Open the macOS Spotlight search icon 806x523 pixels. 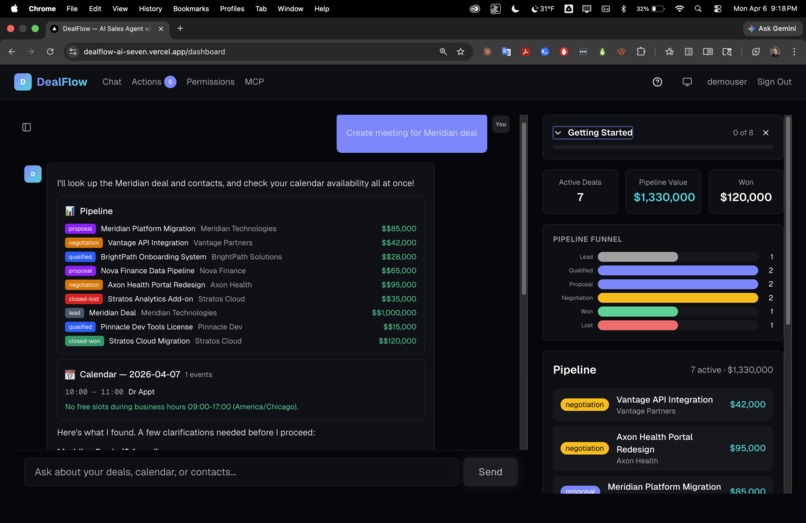[698, 9]
